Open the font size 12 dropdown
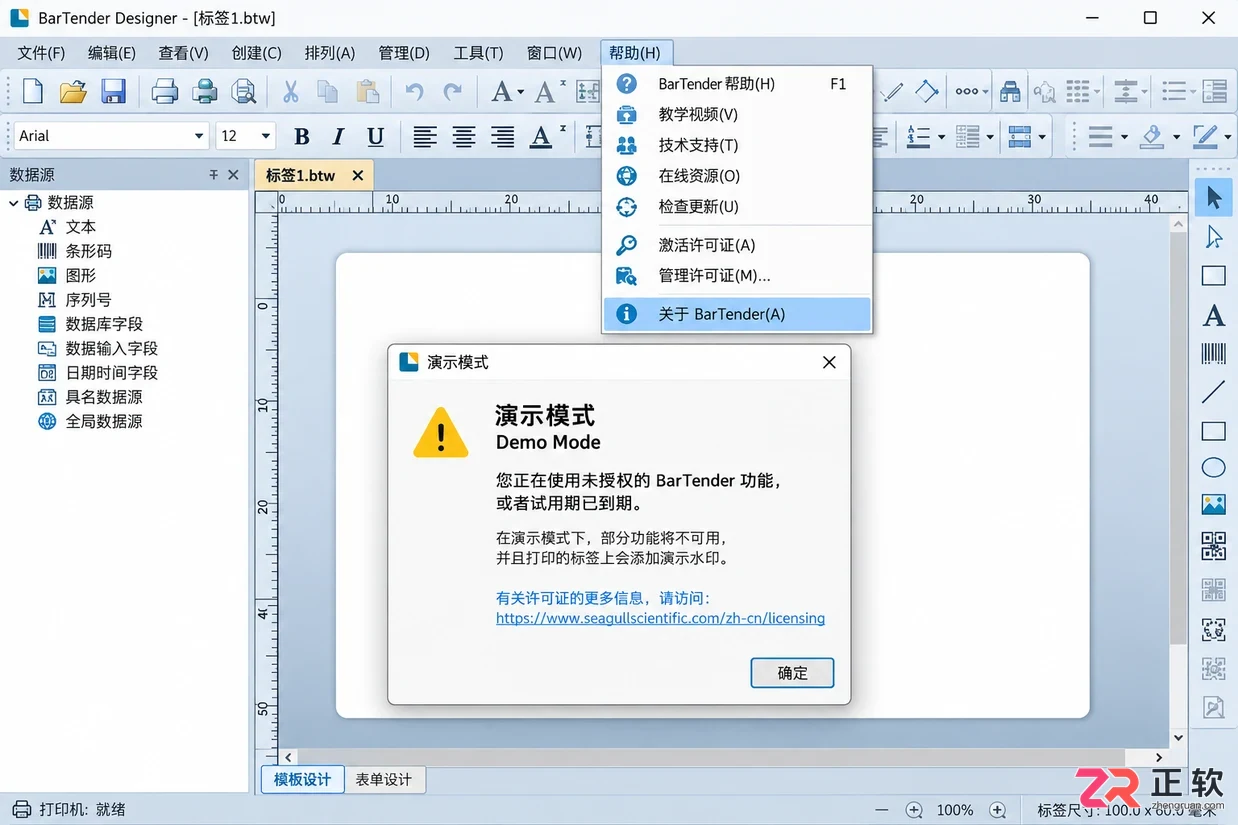The image size is (1238, 825). point(266,136)
